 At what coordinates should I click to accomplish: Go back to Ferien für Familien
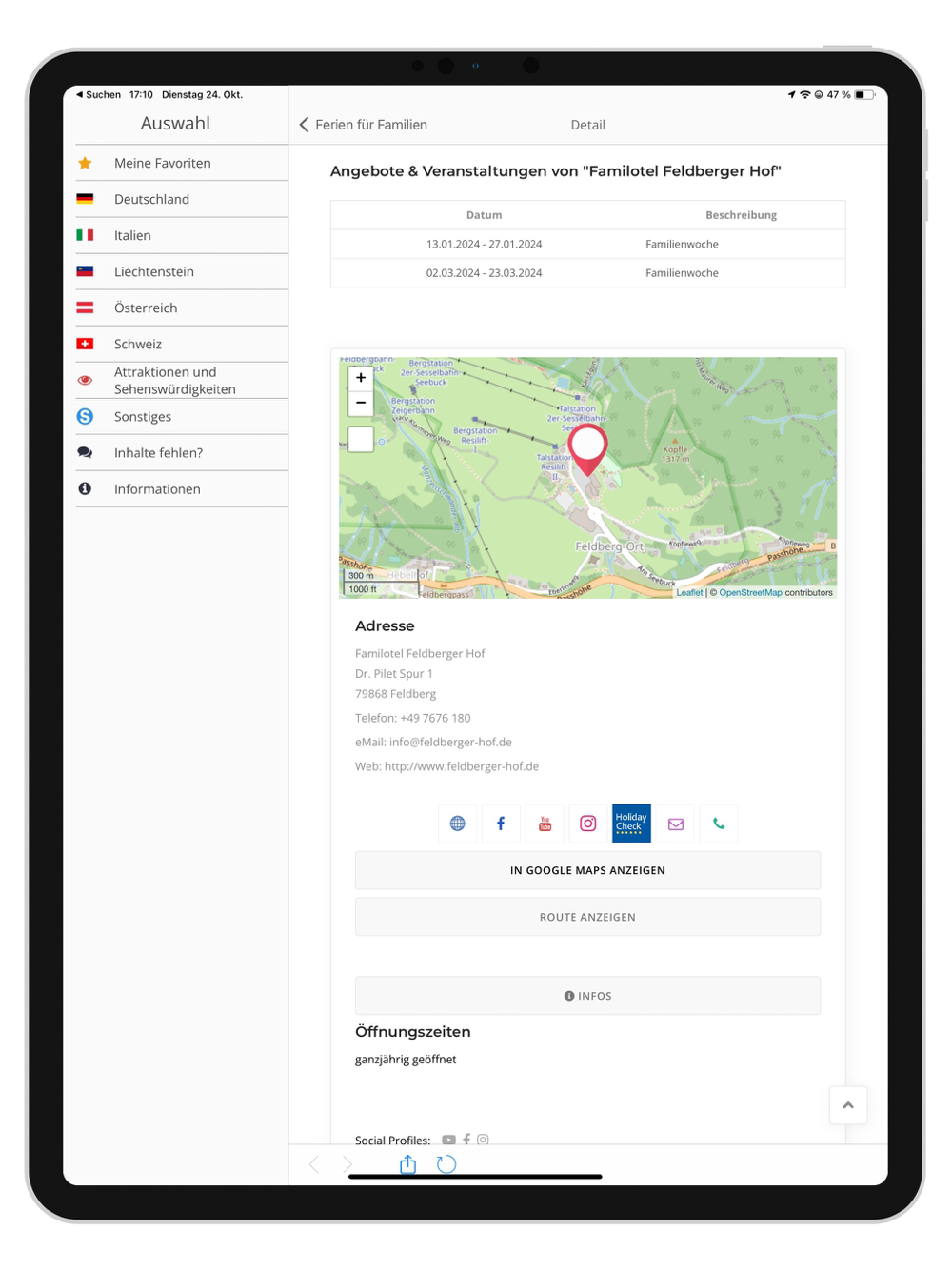click(x=364, y=125)
